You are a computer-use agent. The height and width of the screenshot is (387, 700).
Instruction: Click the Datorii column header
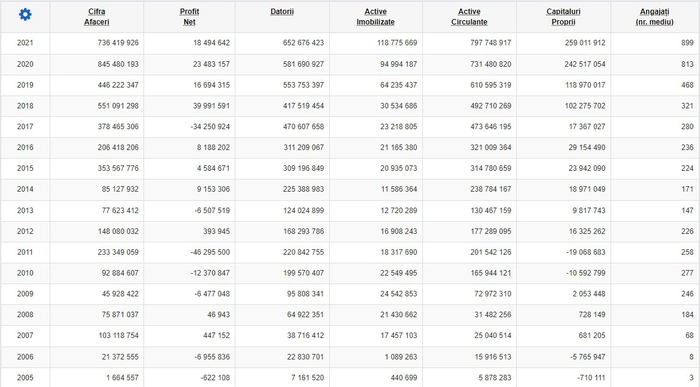pyautogui.click(x=282, y=12)
